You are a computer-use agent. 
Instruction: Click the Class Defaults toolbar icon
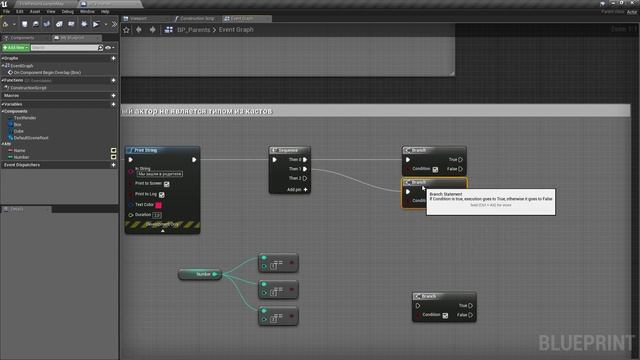coord(71,24)
